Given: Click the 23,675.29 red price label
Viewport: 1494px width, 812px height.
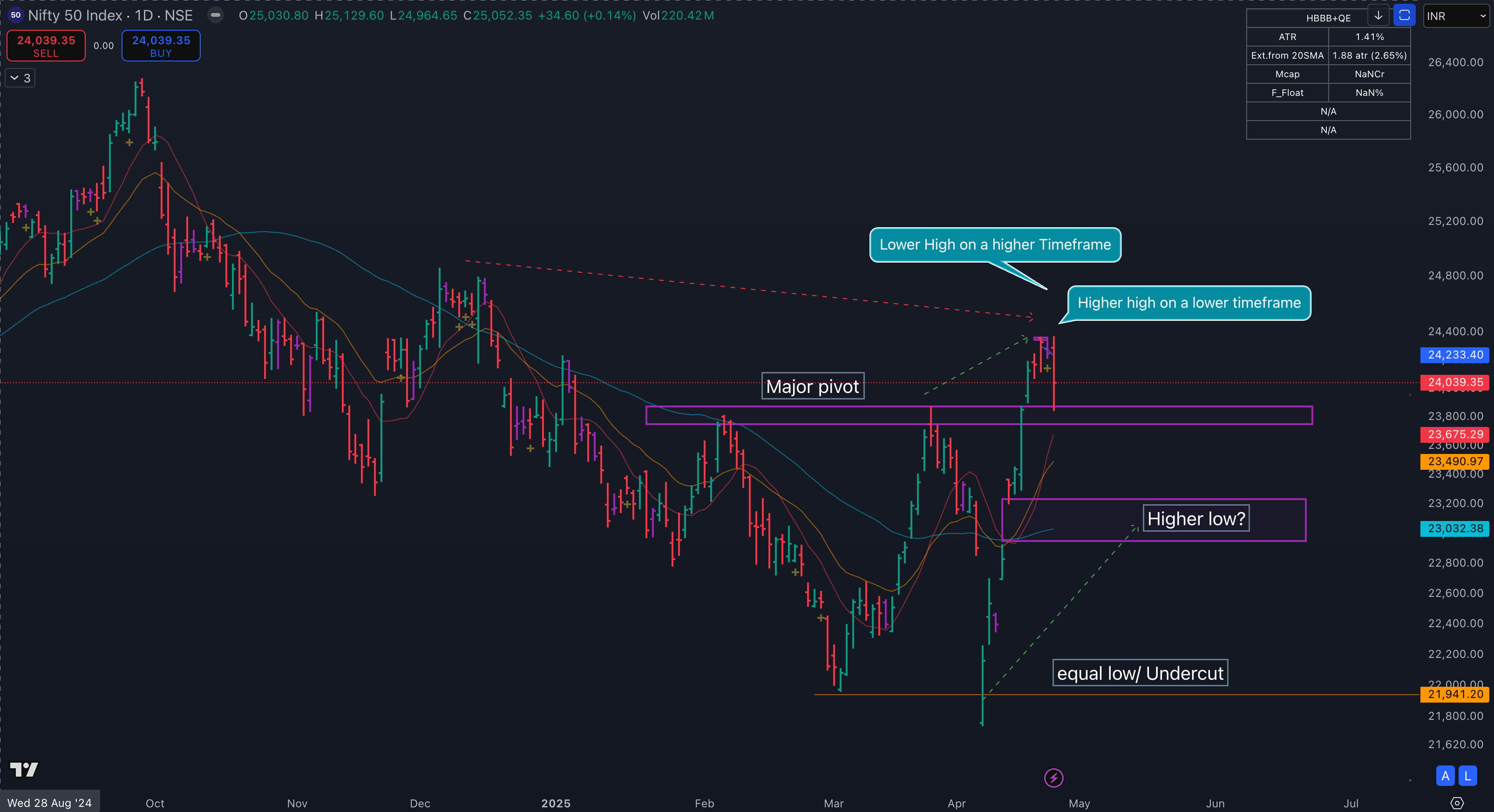Looking at the screenshot, I should pos(1454,434).
